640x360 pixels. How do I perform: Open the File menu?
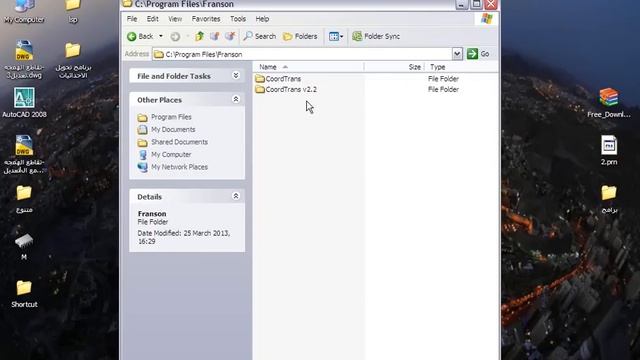(x=132, y=19)
